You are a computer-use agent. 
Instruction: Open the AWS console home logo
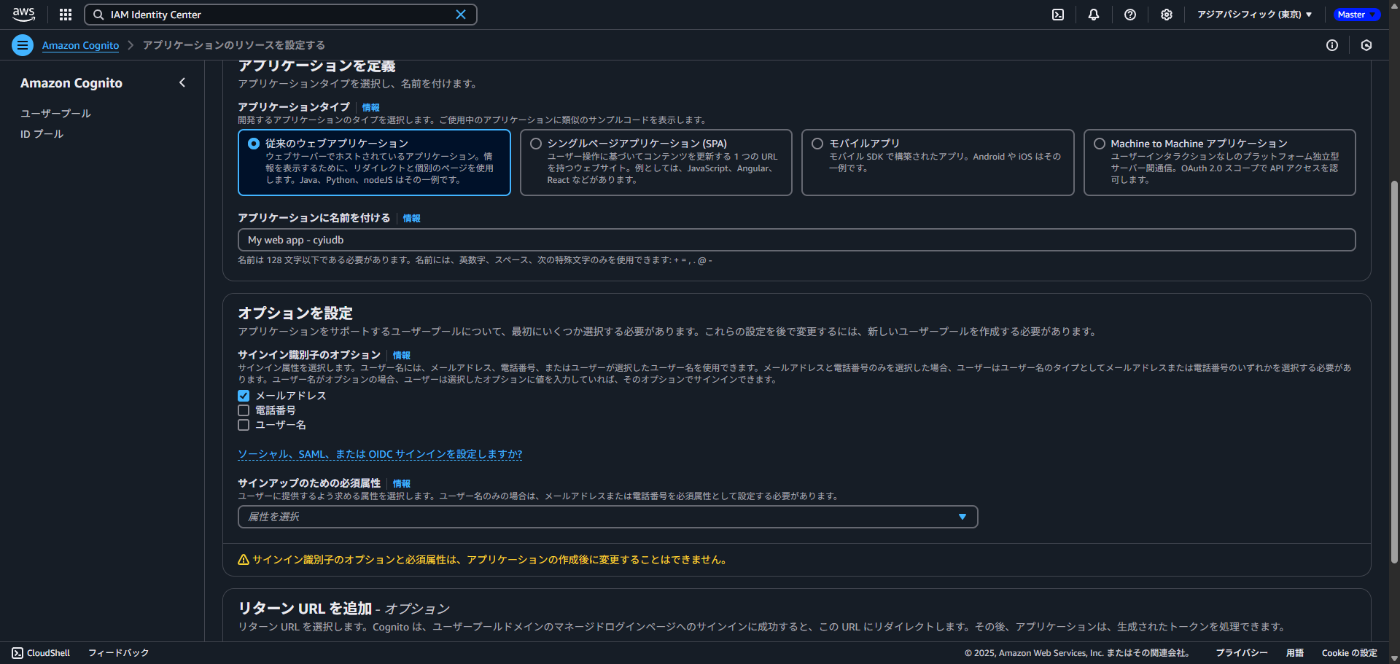click(23, 14)
